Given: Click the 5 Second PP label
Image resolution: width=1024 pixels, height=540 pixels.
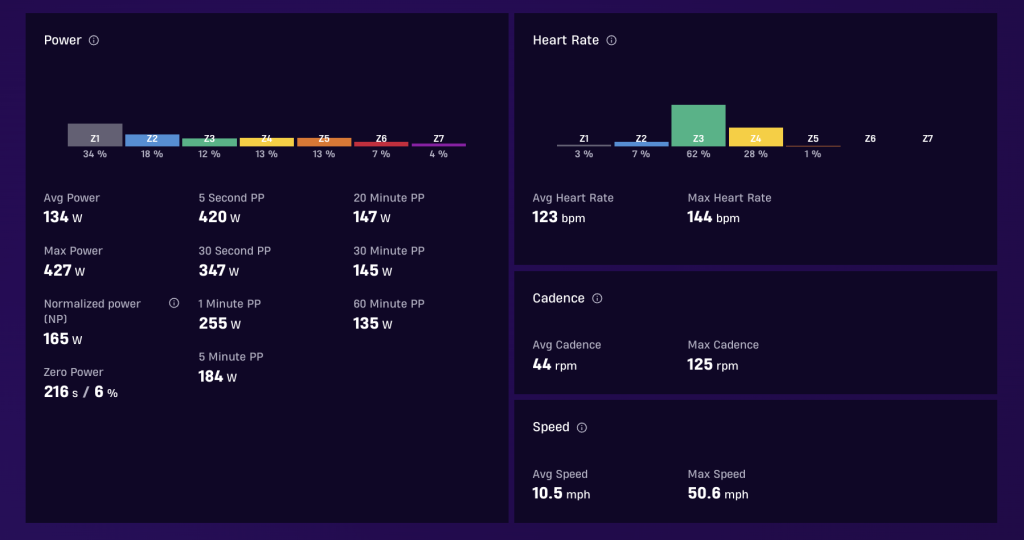Looking at the screenshot, I should pos(231,198).
